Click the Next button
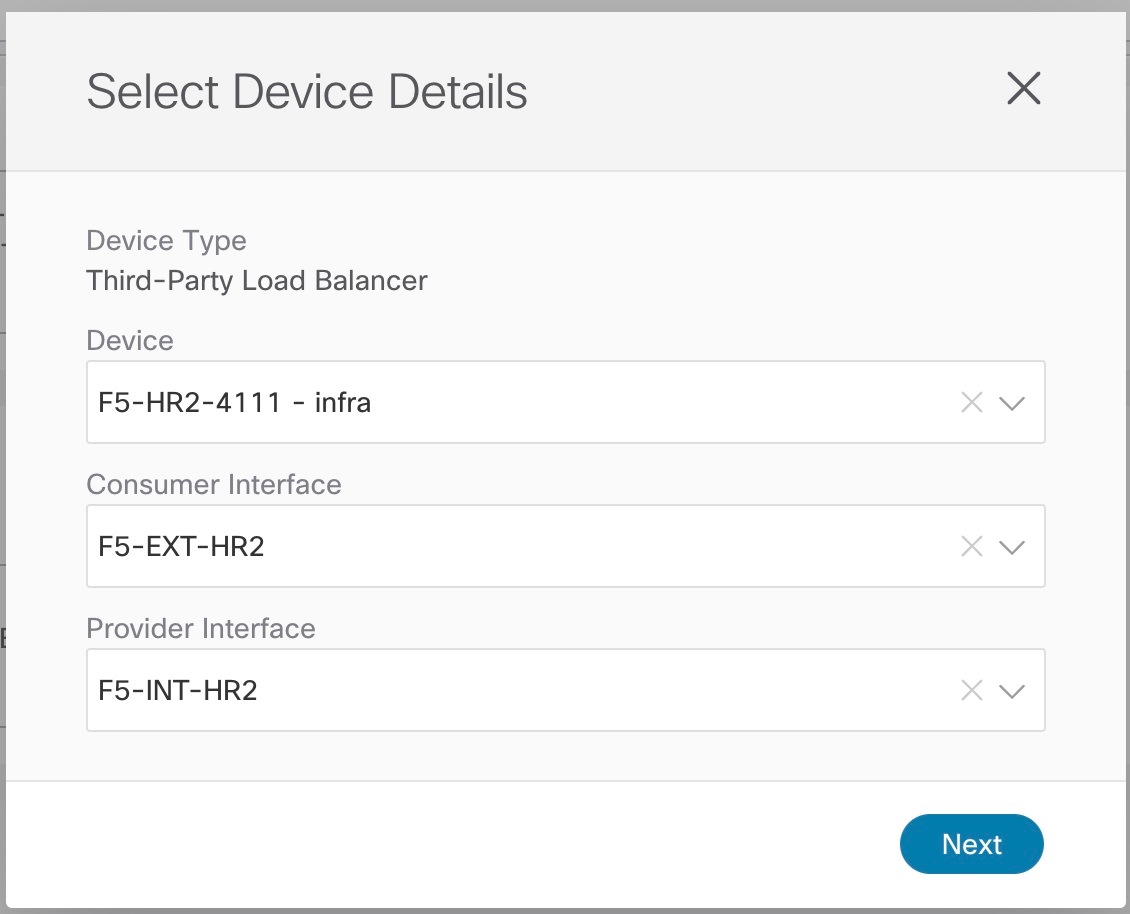The width and height of the screenshot is (1130, 914). click(x=971, y=844)
